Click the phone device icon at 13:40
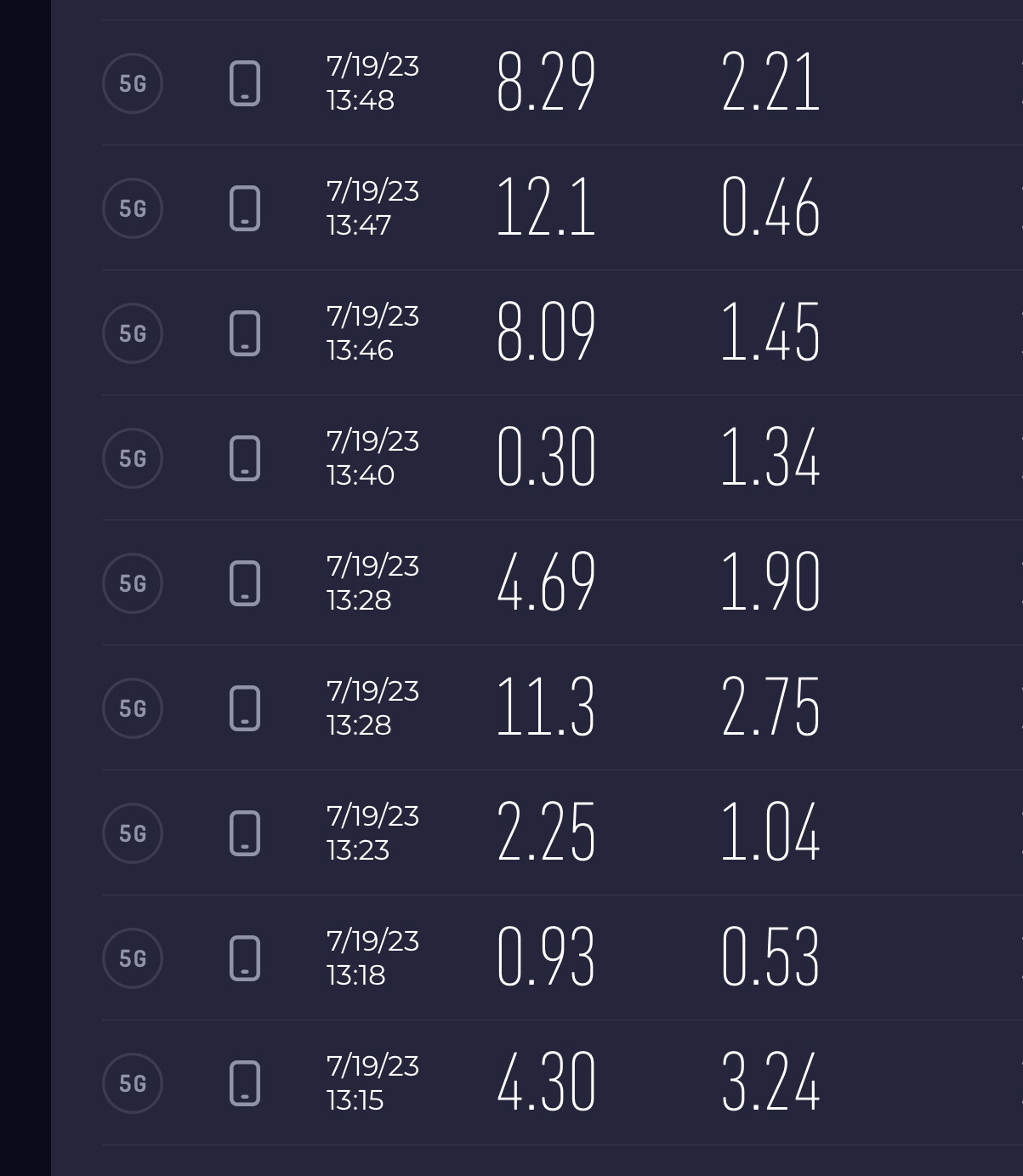Screen dimensions: 1023x1176 click(245, 458)
